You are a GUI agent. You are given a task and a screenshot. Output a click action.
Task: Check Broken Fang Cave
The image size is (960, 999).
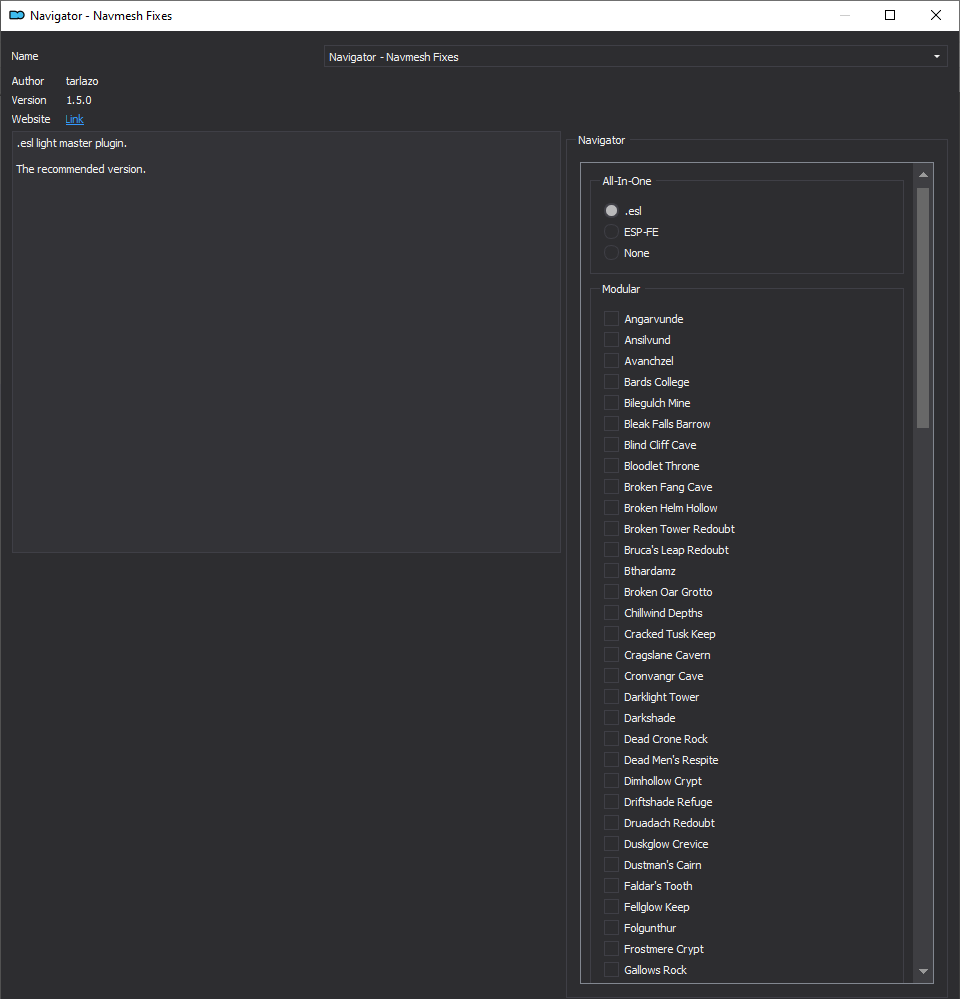pyautogui.click(x=611, y=487)
